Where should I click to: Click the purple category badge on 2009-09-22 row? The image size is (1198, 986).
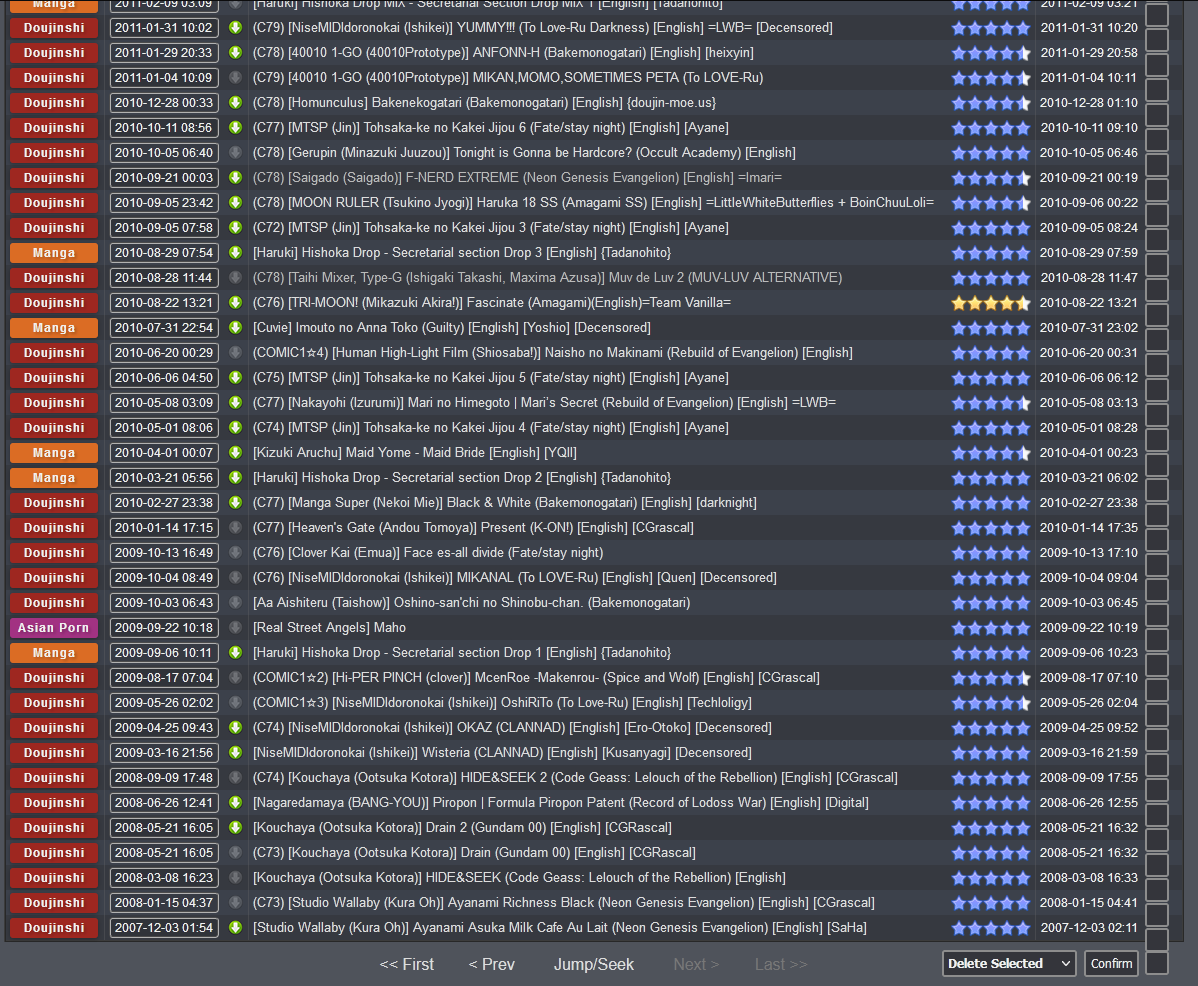(53, 628)
